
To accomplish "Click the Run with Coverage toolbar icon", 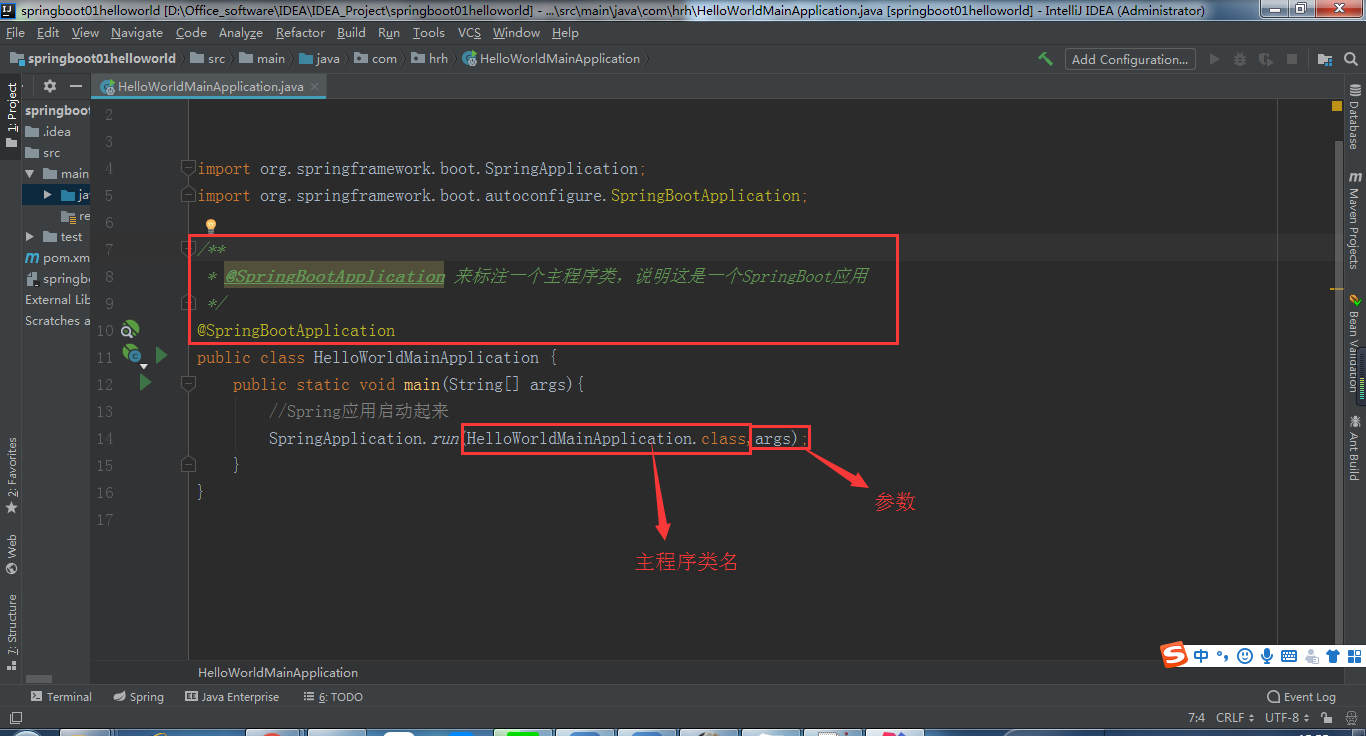I will click(x=1266, y=59).
